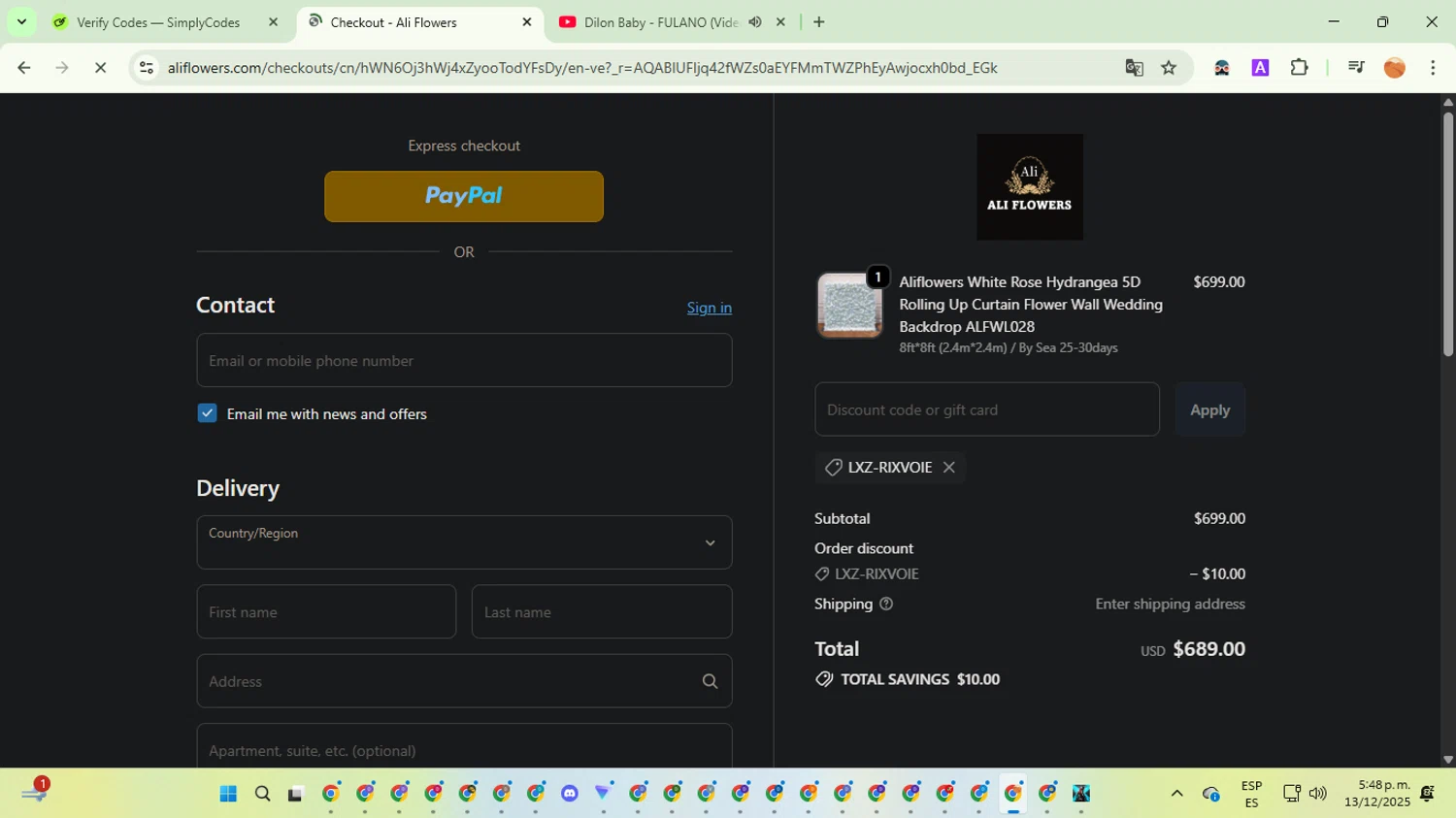Open the Extensions puzzle menu
Viewport: 1456px width, 818px height.
click(1300, 68)
